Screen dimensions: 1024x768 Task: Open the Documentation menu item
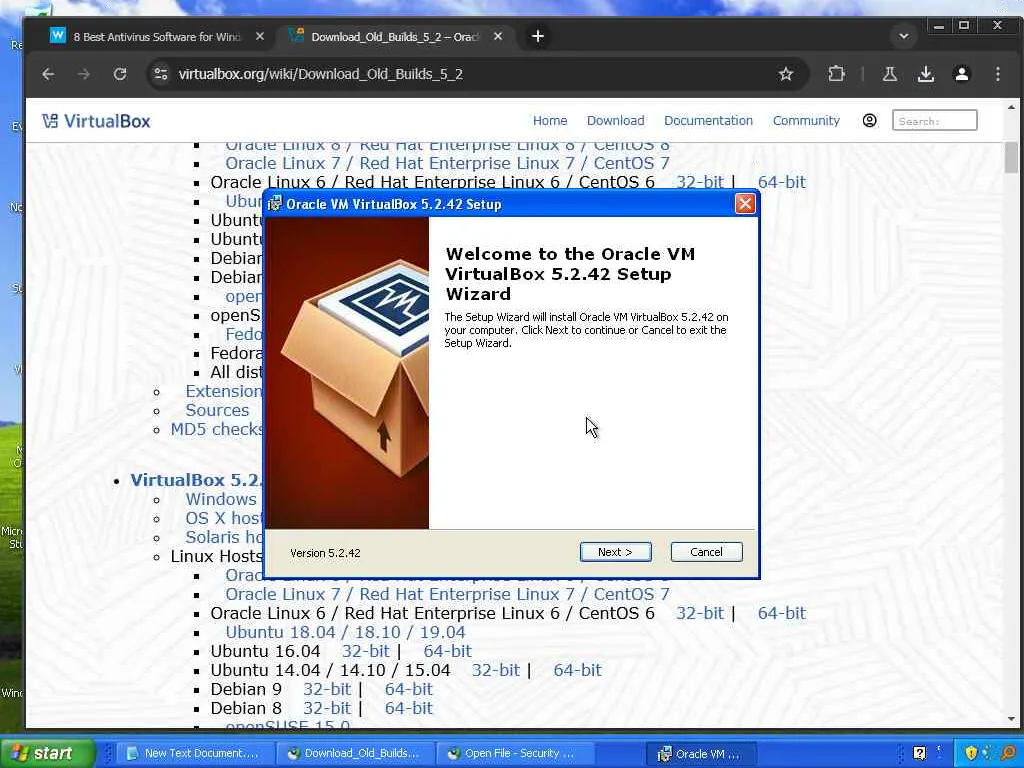[x=708, y=121]
